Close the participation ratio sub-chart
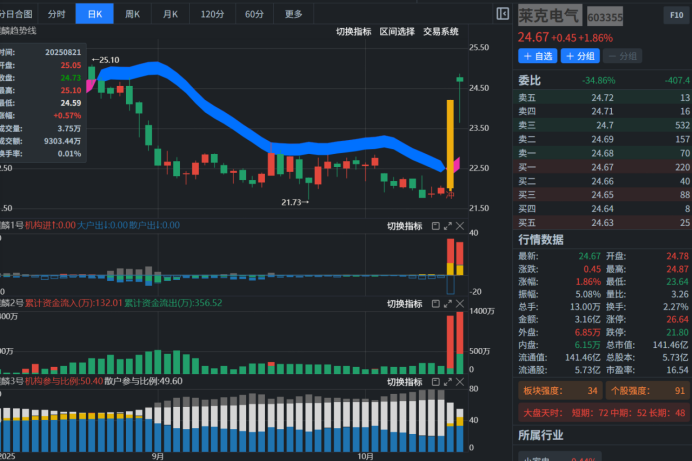 [x=461, y=380]
